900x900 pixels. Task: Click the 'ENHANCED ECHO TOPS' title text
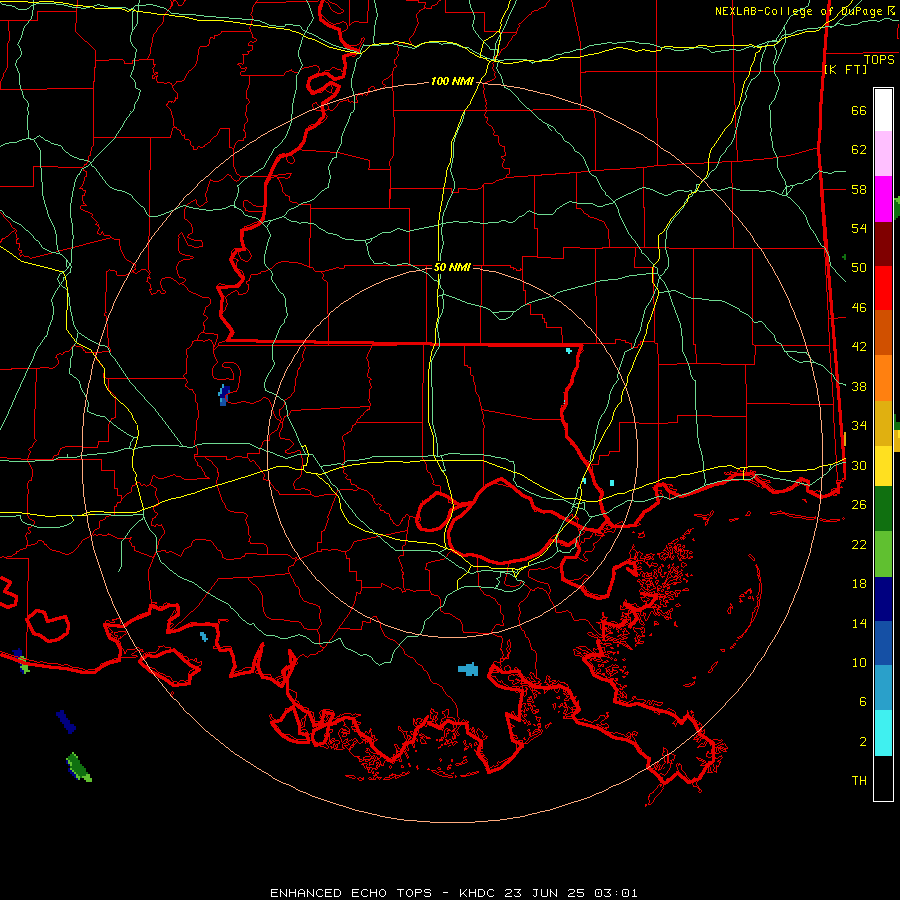click(351, 893)
